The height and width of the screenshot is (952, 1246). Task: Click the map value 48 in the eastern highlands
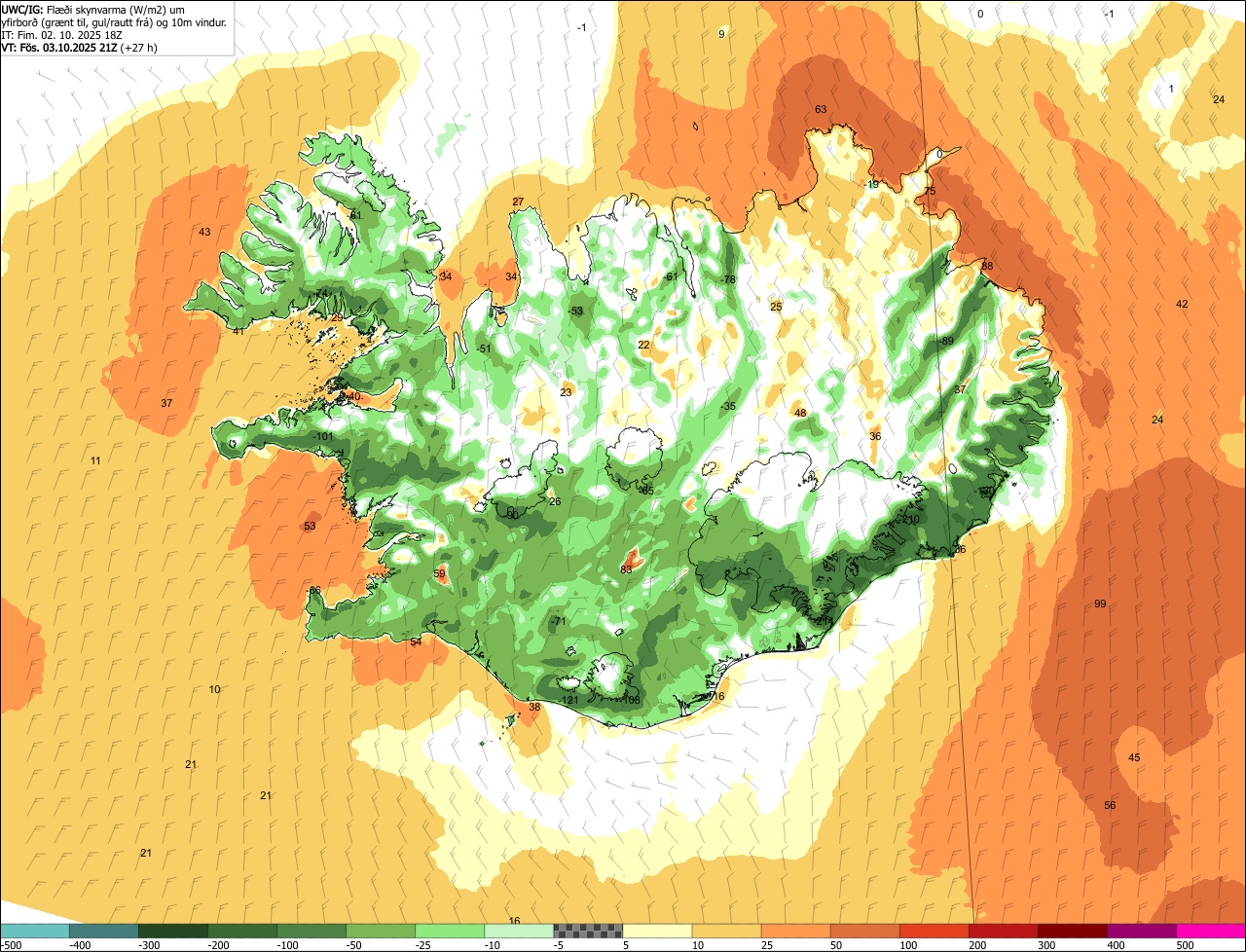tap(800, 414)
